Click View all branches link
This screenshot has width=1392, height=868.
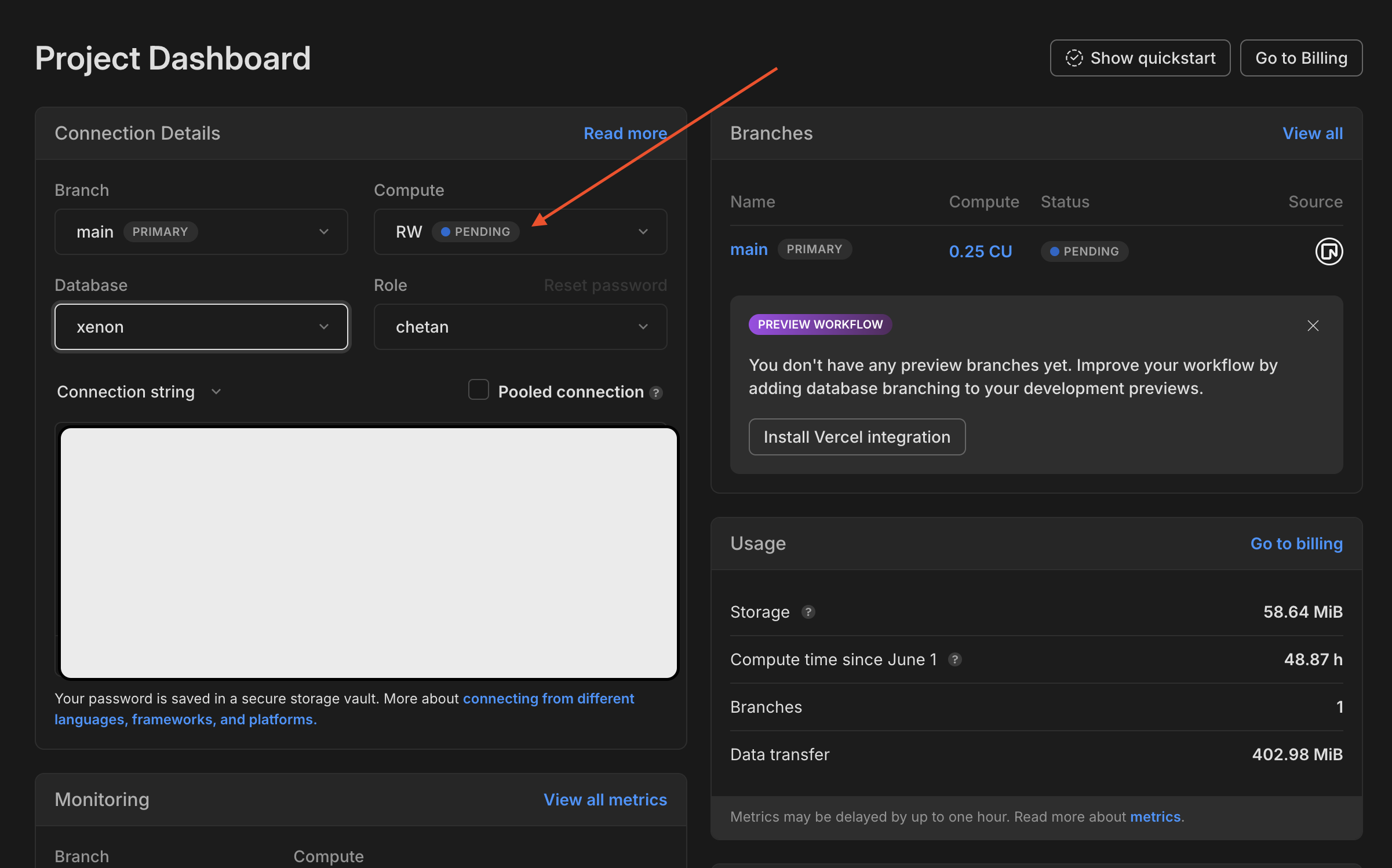pyautogui.click(x=1312, y=133)
